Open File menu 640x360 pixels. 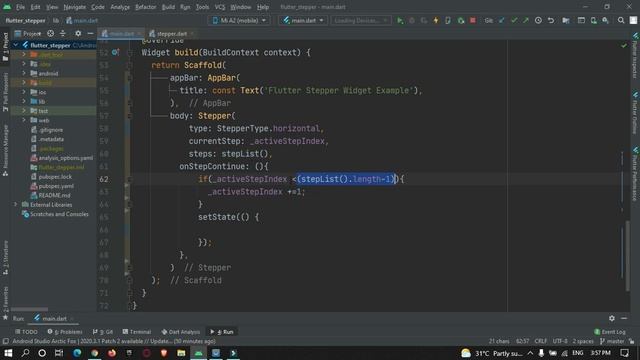[20, 7]
